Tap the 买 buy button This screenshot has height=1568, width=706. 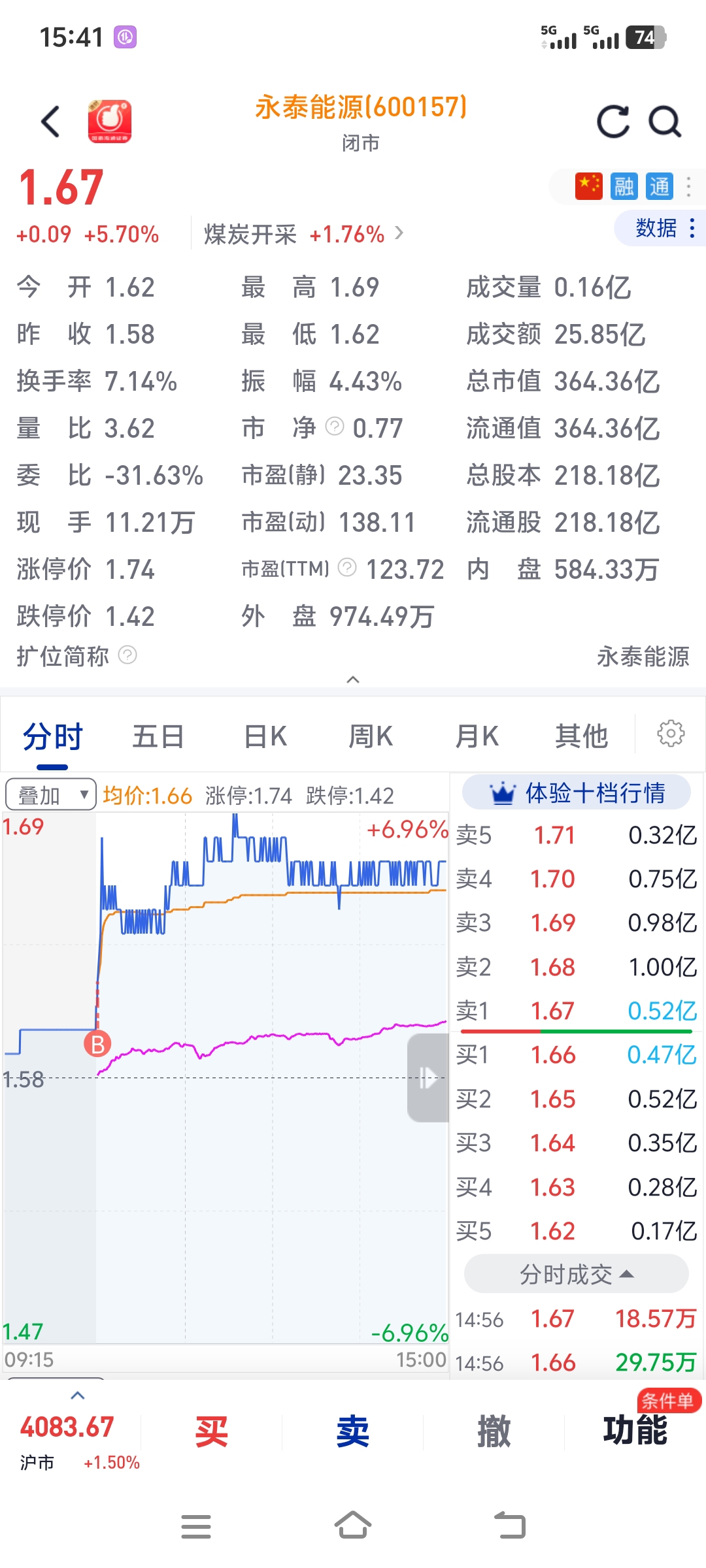coord(212,1432)
